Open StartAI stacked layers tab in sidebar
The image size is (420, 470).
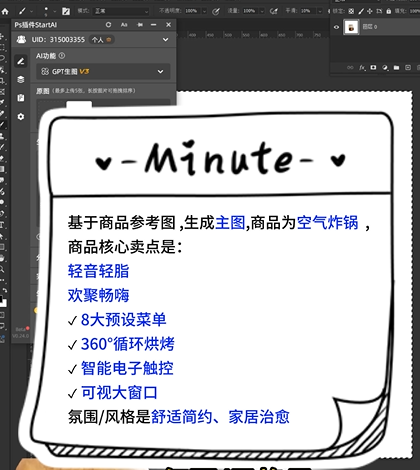(21, 80)
